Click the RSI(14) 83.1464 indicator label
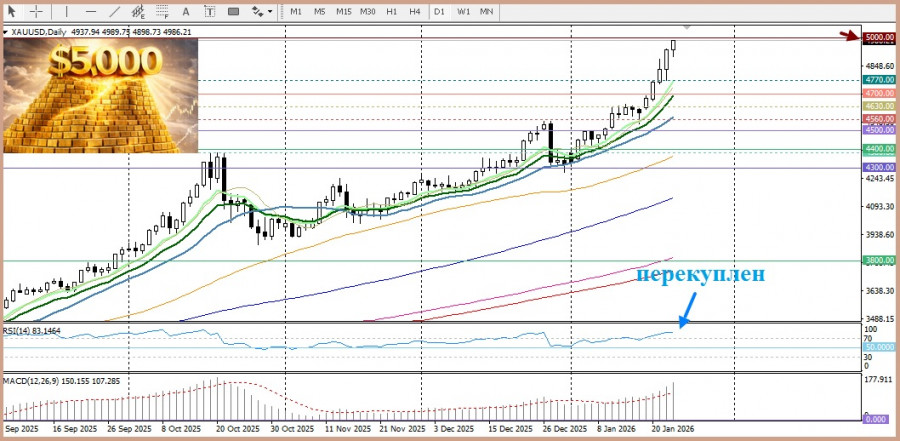The height and width of the screenshot is (441, 900). point(32,331)
